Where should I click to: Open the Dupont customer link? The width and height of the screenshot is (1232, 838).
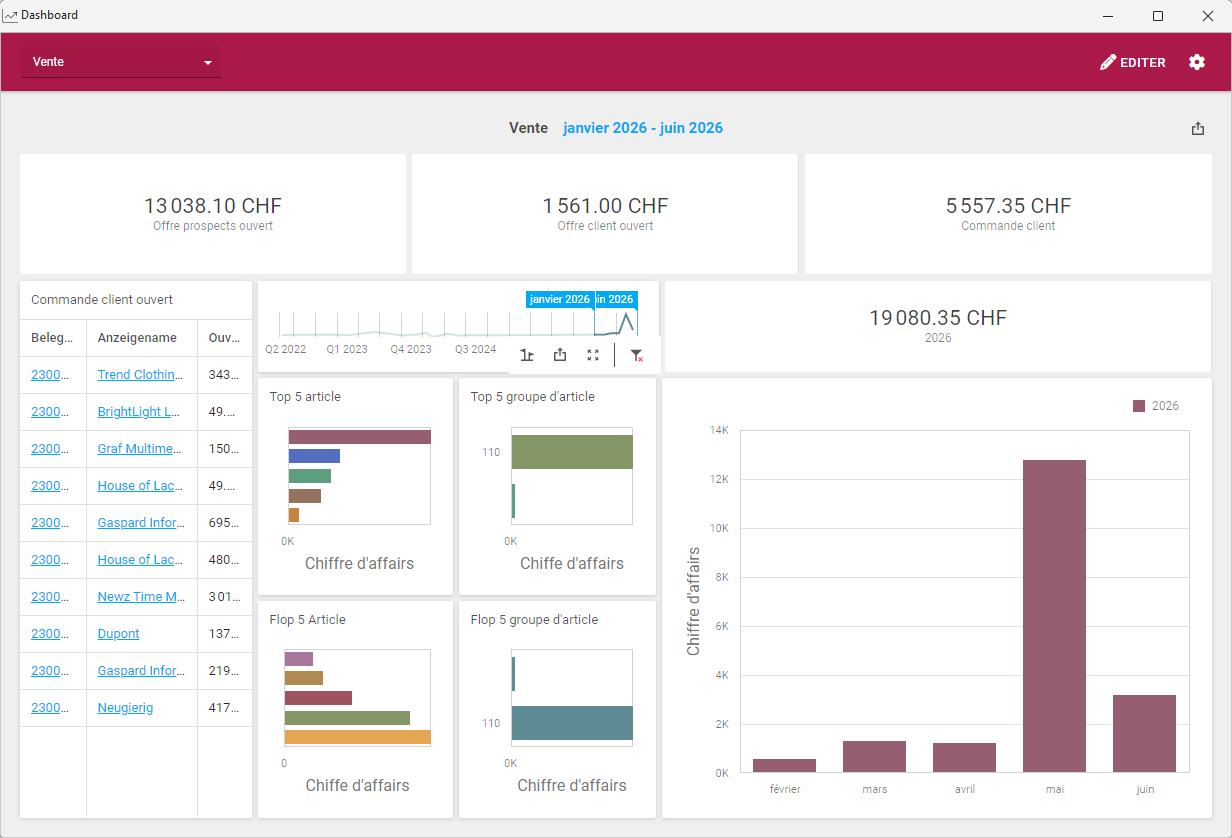point(118,634)
